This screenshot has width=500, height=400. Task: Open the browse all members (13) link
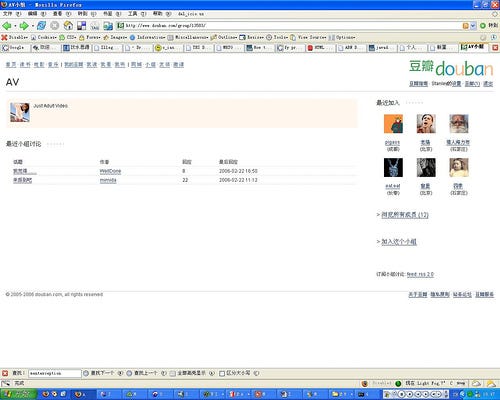click(x=405, y=215)
